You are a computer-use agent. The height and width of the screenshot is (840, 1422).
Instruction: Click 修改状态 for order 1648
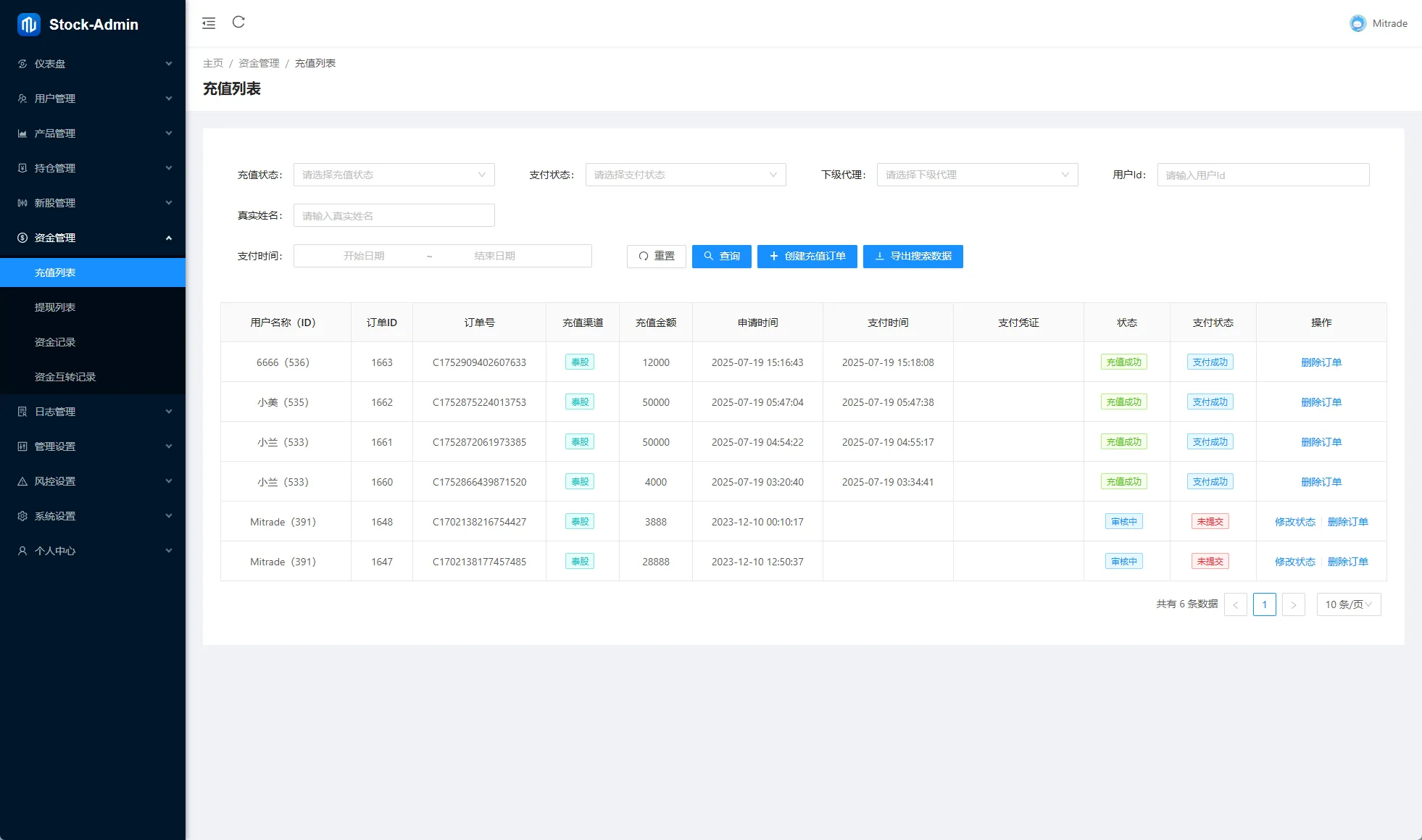1294,522
